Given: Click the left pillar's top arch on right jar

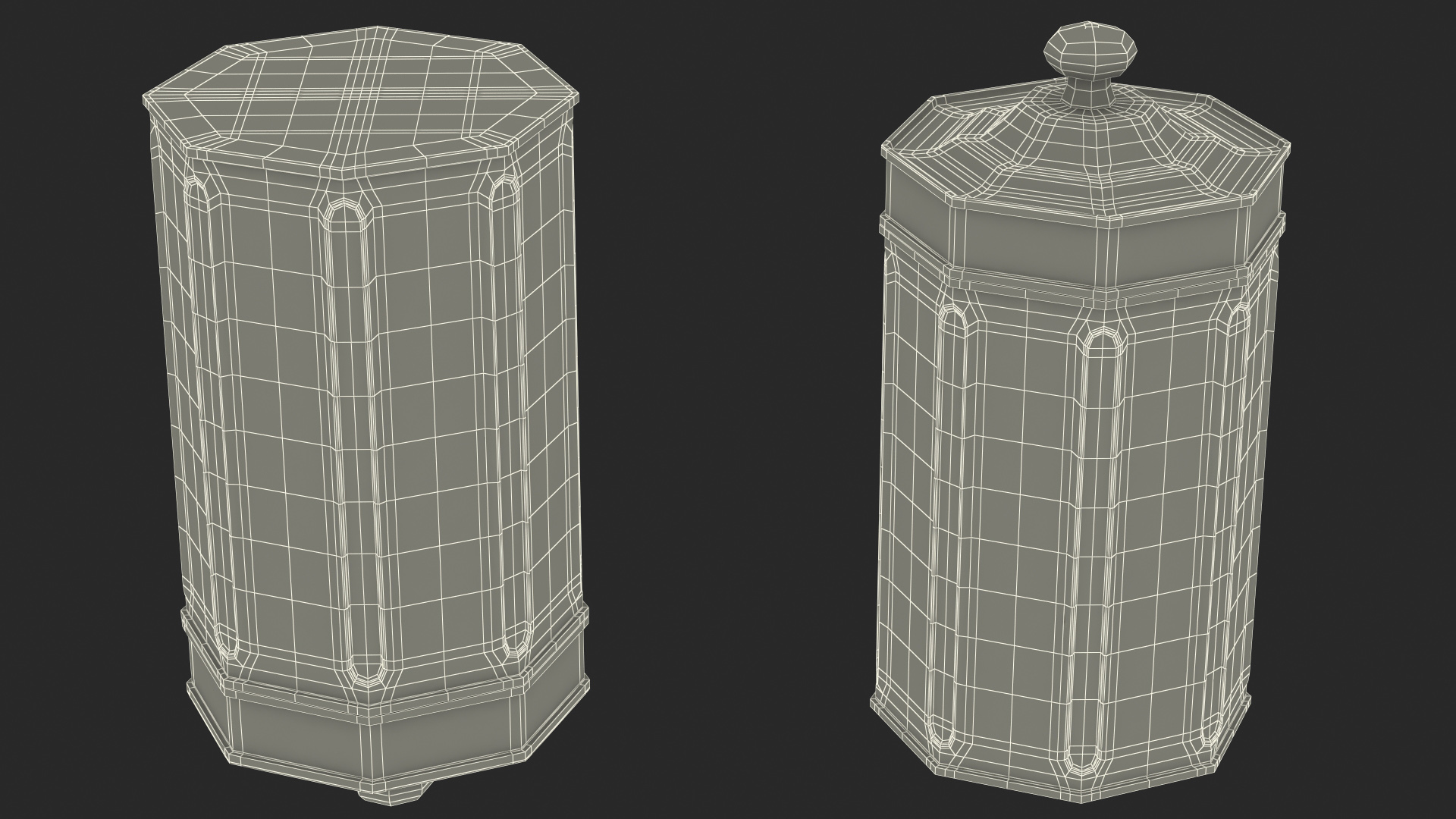Looking at the screenshot, I should coord(952,317).
